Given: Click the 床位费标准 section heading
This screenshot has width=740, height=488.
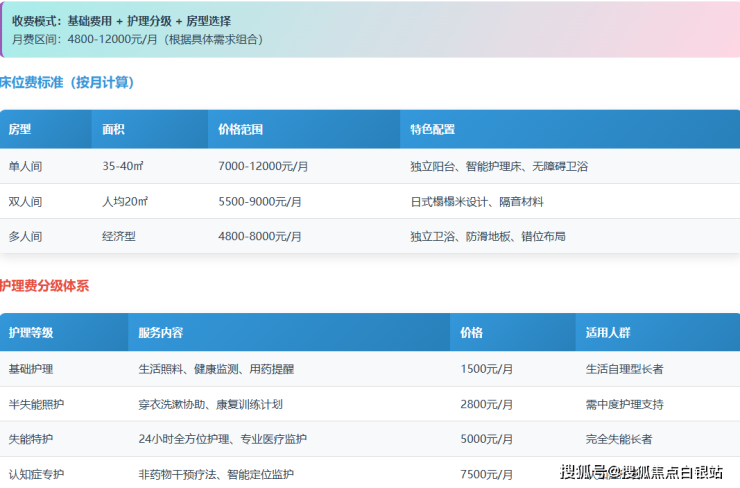Looking at the screenshot, I should point(67,82).
